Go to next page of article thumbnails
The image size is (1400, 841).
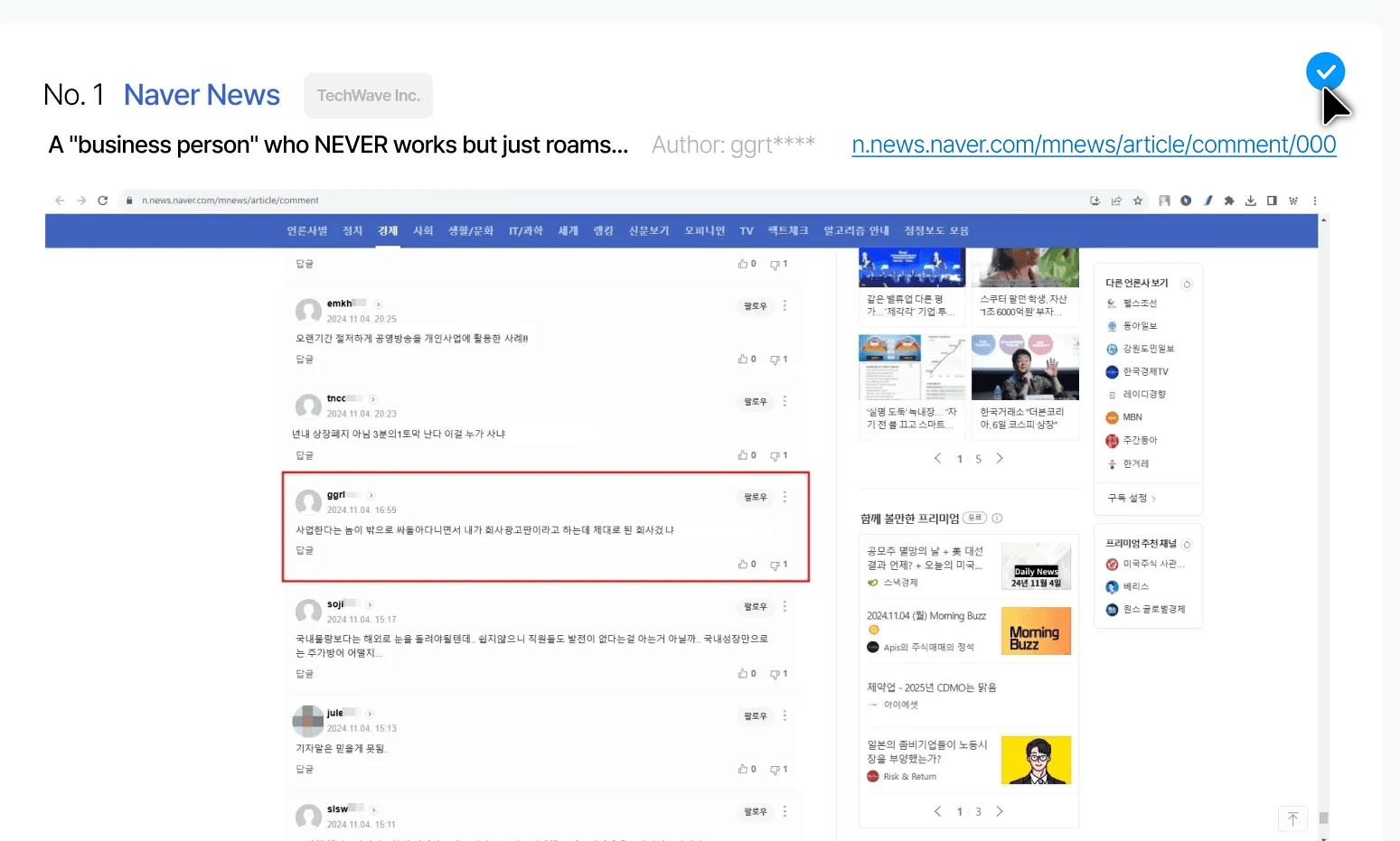click(999, 458)
